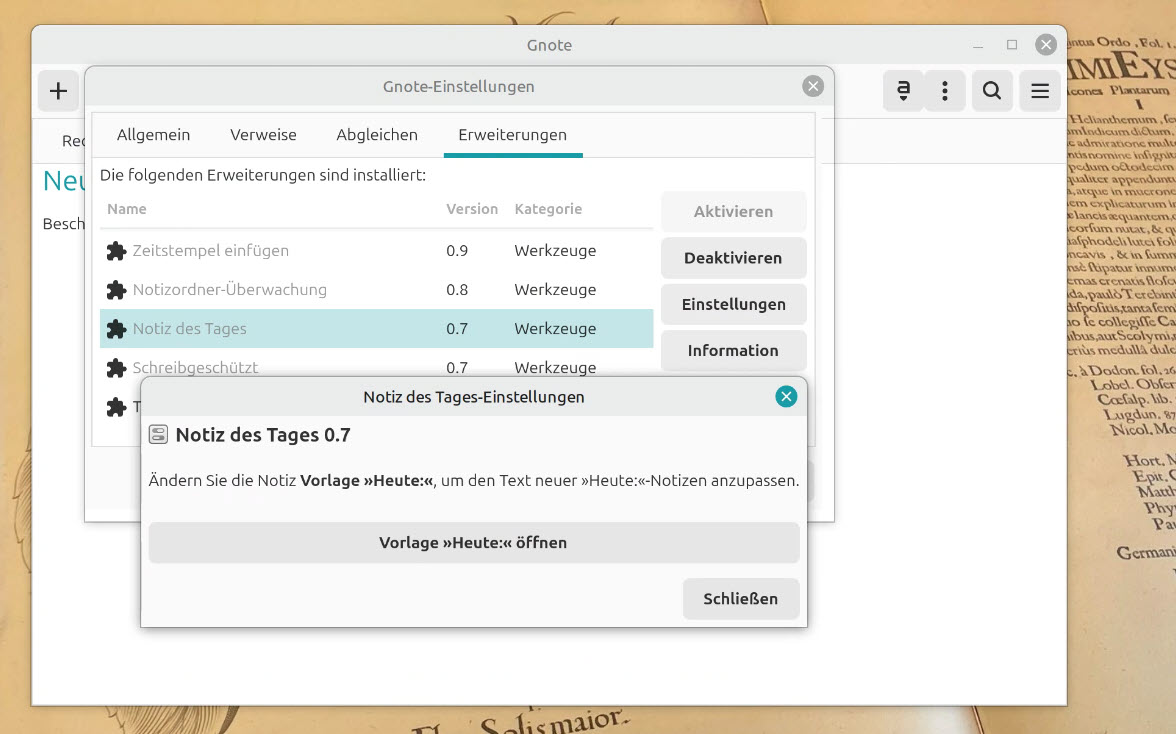Switch to the Verweise tab
The image size is (1176, 734).
coord(263,135)
